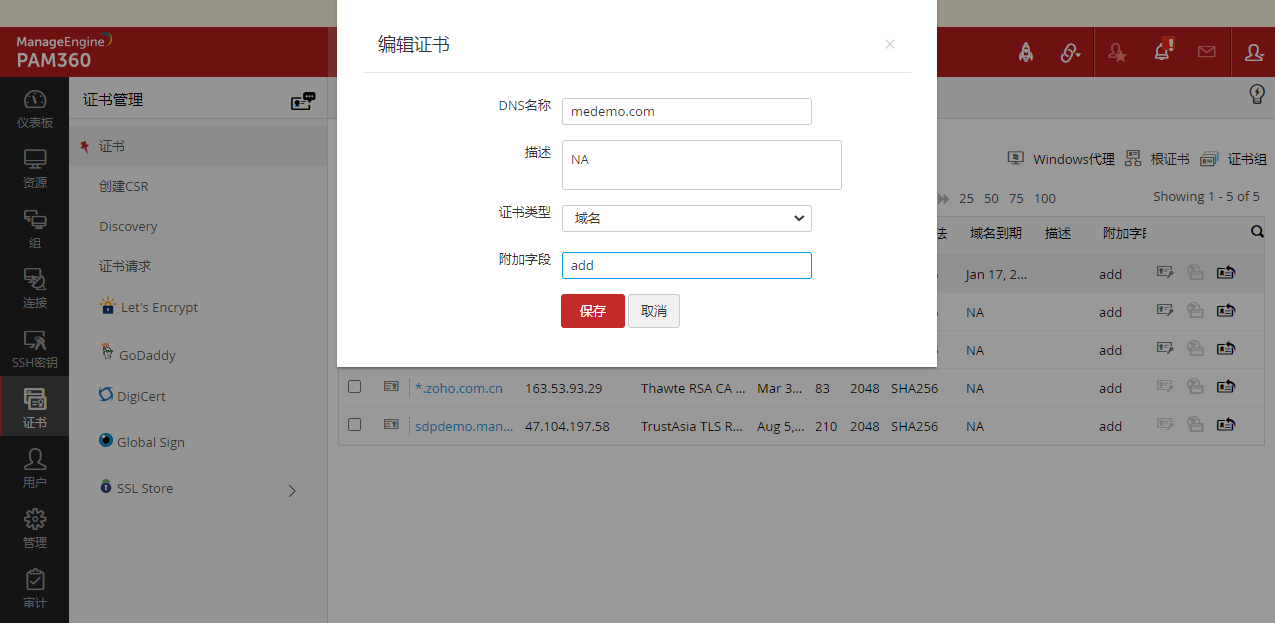
Task: Set page size to 75
Action: (1017, 198)
